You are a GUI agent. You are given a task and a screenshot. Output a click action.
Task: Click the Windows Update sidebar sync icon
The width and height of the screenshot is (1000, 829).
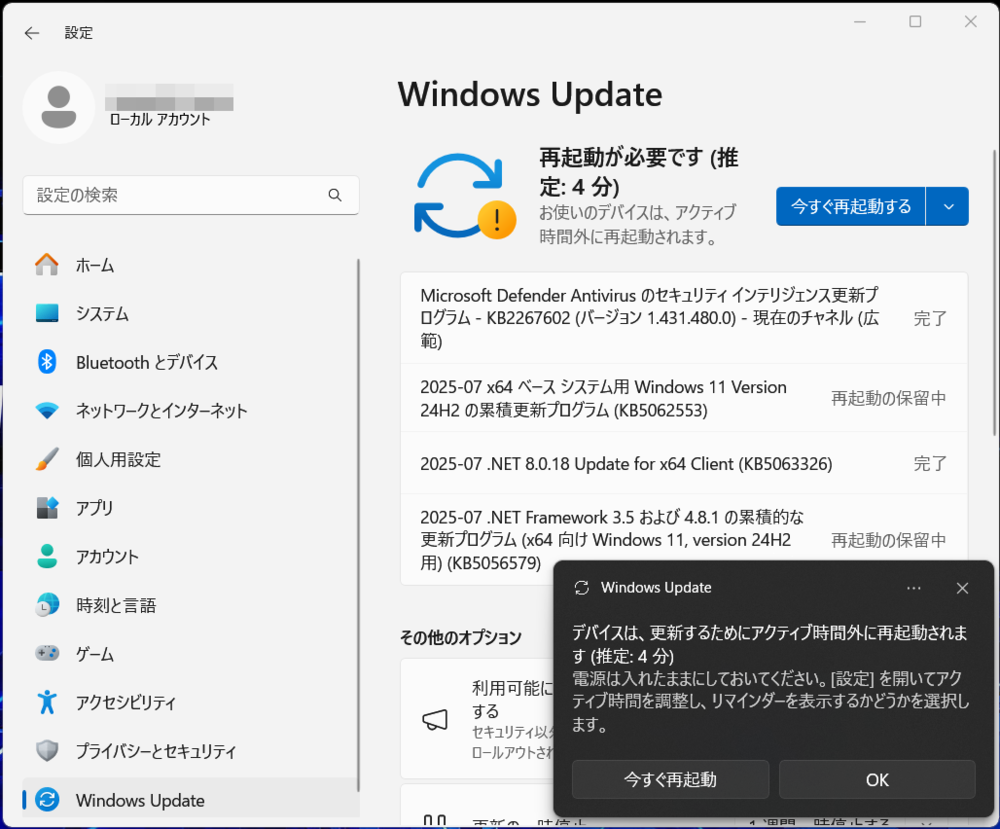pyautogui.click(x=47, y=800)
